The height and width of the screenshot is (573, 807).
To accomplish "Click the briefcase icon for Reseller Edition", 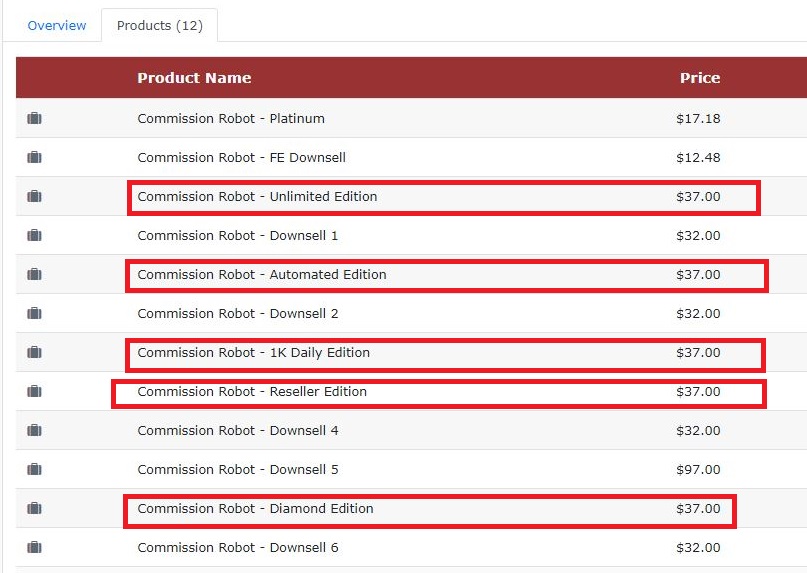I will coord(34,391).
